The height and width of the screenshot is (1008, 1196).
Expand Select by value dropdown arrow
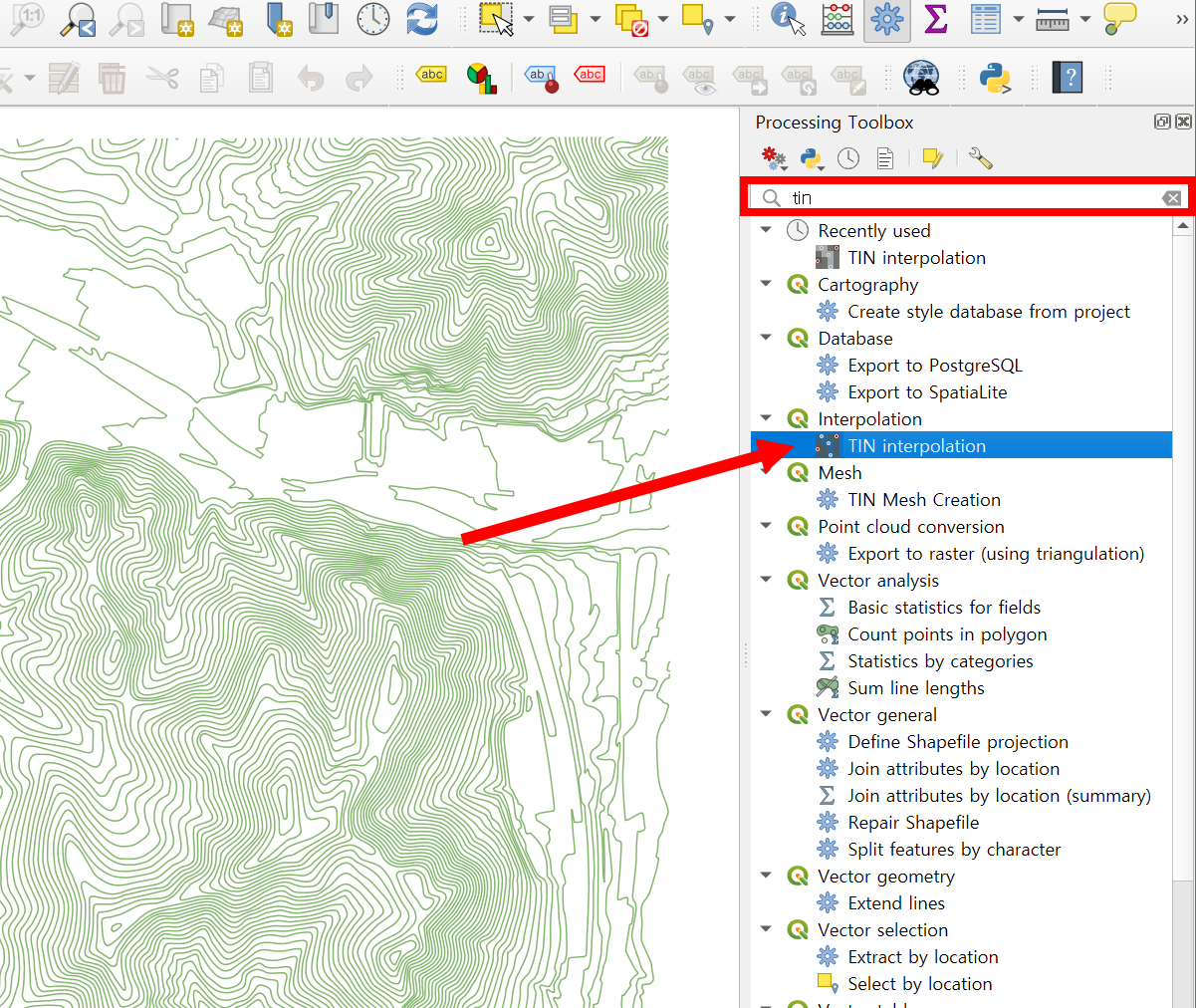pos(596,19)
